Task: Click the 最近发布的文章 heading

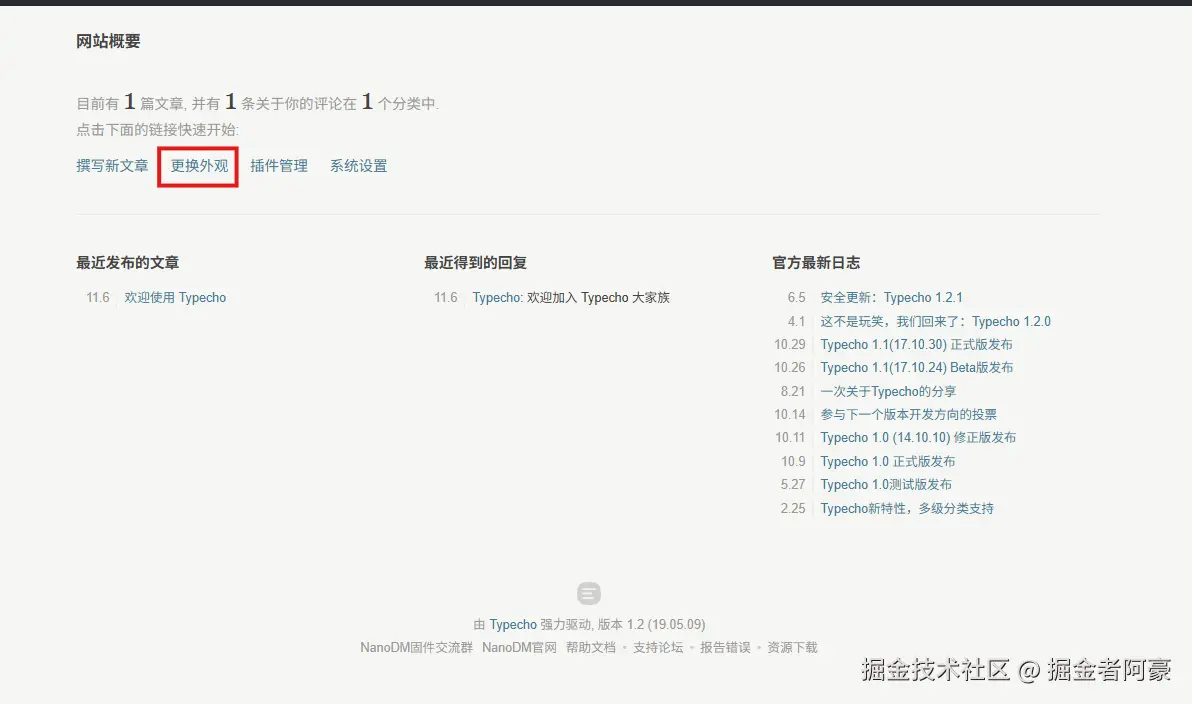Action: point(127,262)
